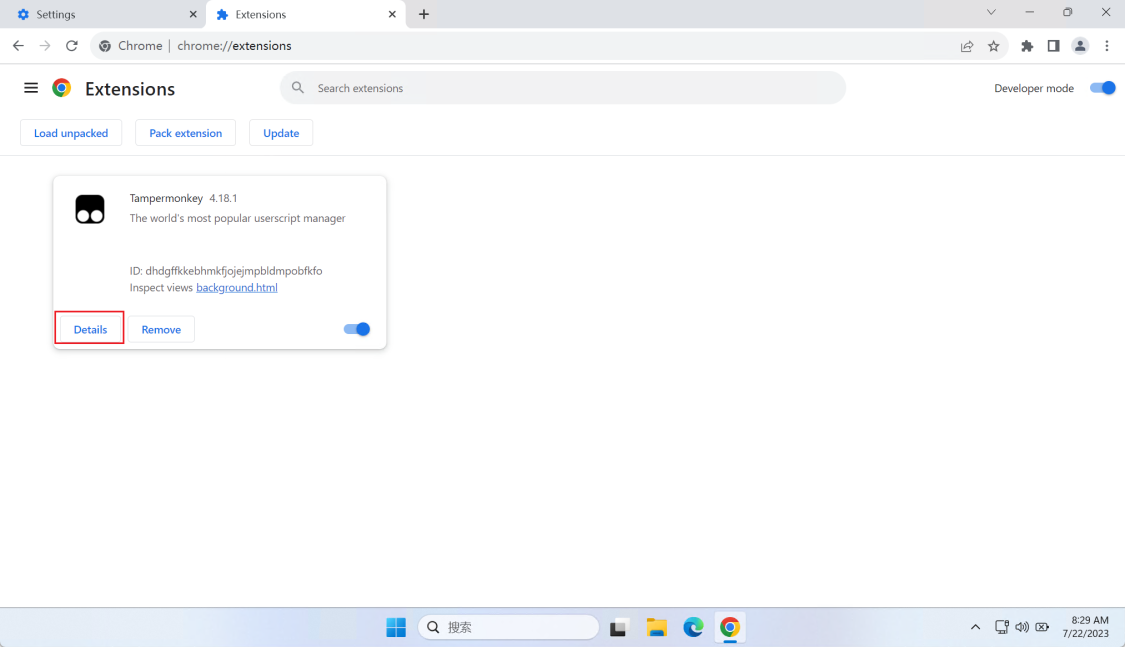Screen dimensions: 1125x647
Task: Open the tab search chevron
Action: click(x=991, y=12)
